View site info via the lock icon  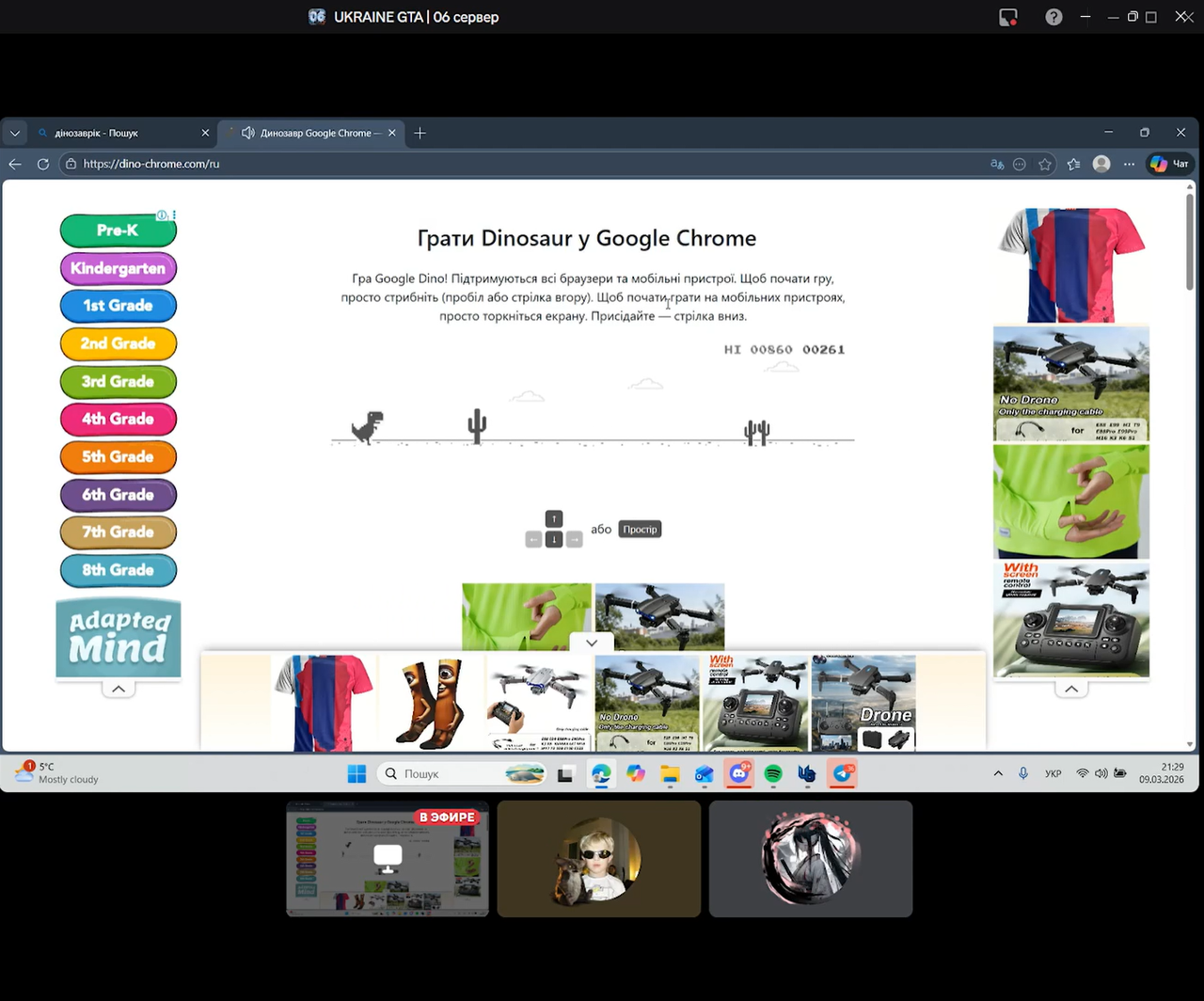click(x=71, y=164)
